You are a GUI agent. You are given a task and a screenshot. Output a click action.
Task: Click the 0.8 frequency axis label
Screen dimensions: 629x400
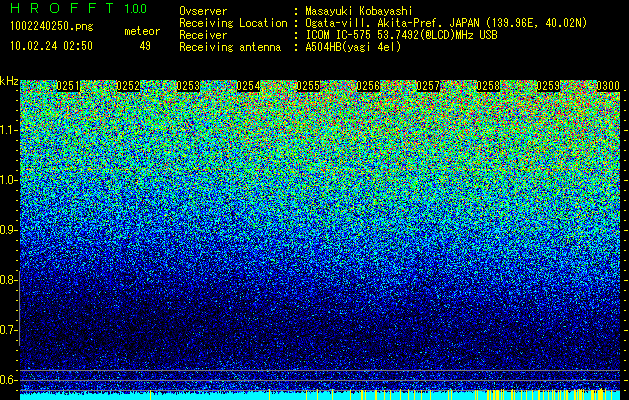tap(9, 280)
